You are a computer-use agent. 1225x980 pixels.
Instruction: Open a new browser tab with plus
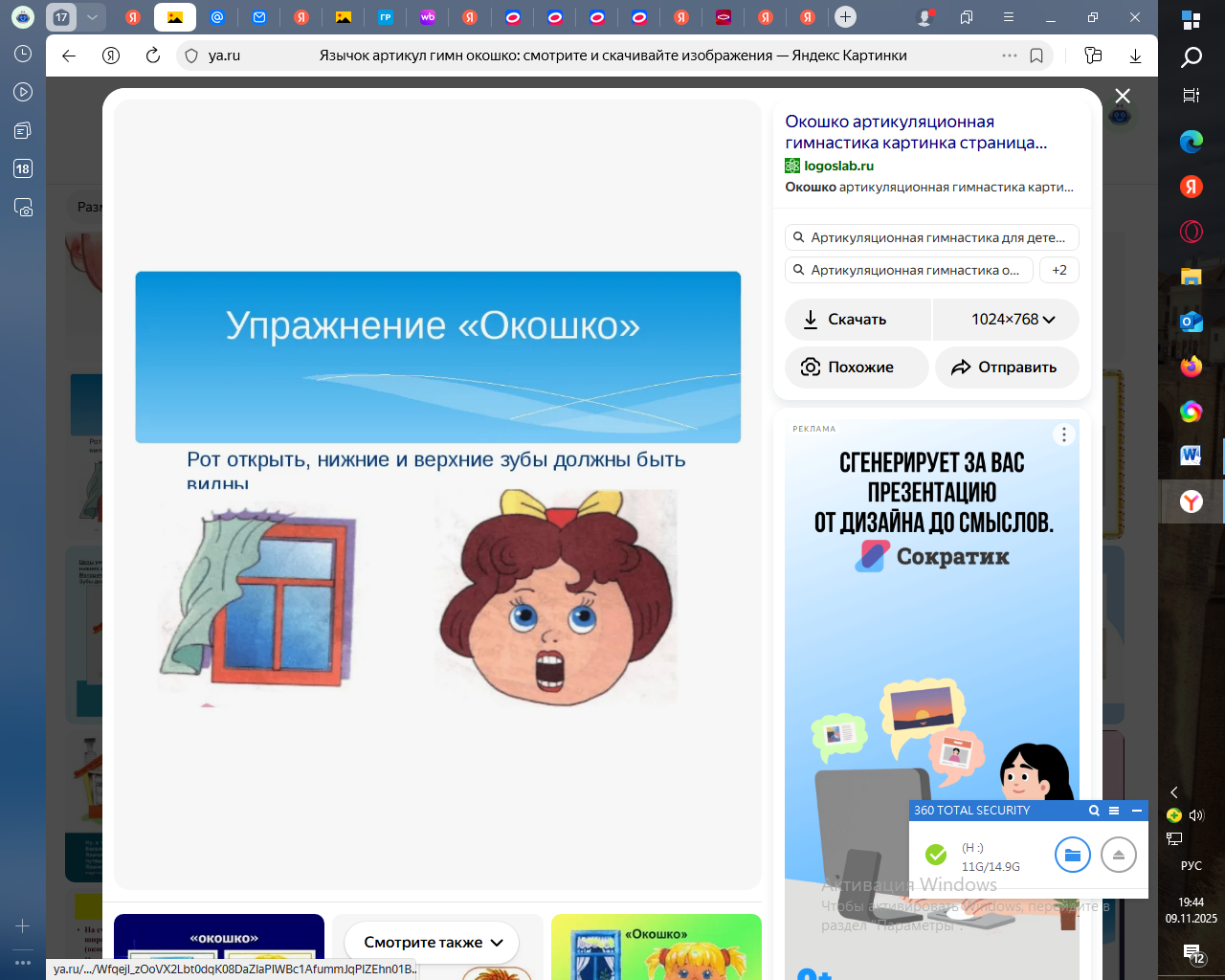click(x=845, y=17)
